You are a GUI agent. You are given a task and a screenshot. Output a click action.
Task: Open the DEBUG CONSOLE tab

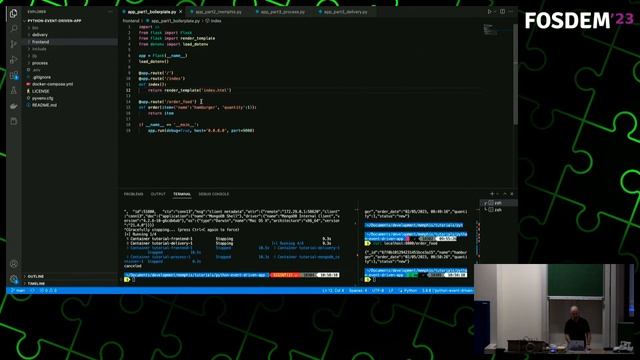pyautogui.click(x=213, y=194)
